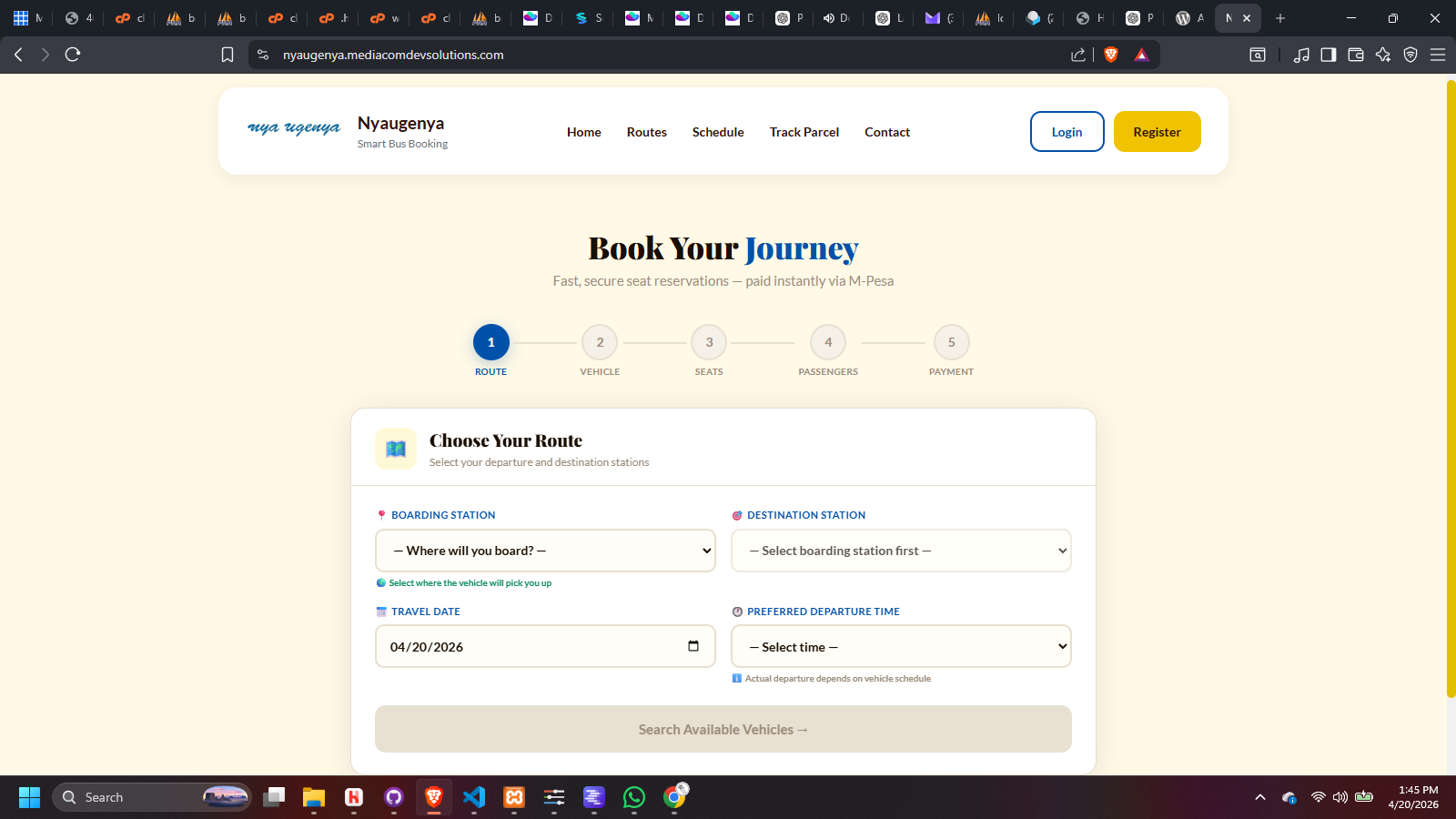The height and width of the screenshot is (819, 1456).
Task: Click Search Available Vehicles
Action: [x=723, y=729]
